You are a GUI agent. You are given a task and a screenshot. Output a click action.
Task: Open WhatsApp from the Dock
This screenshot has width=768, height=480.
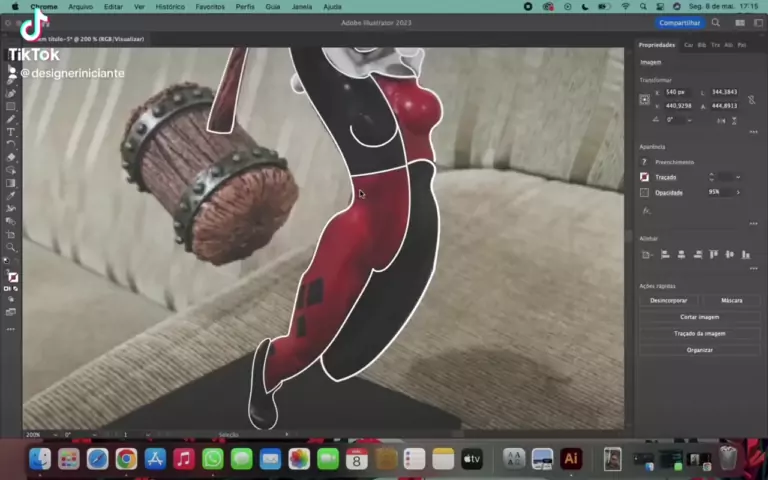213,459
